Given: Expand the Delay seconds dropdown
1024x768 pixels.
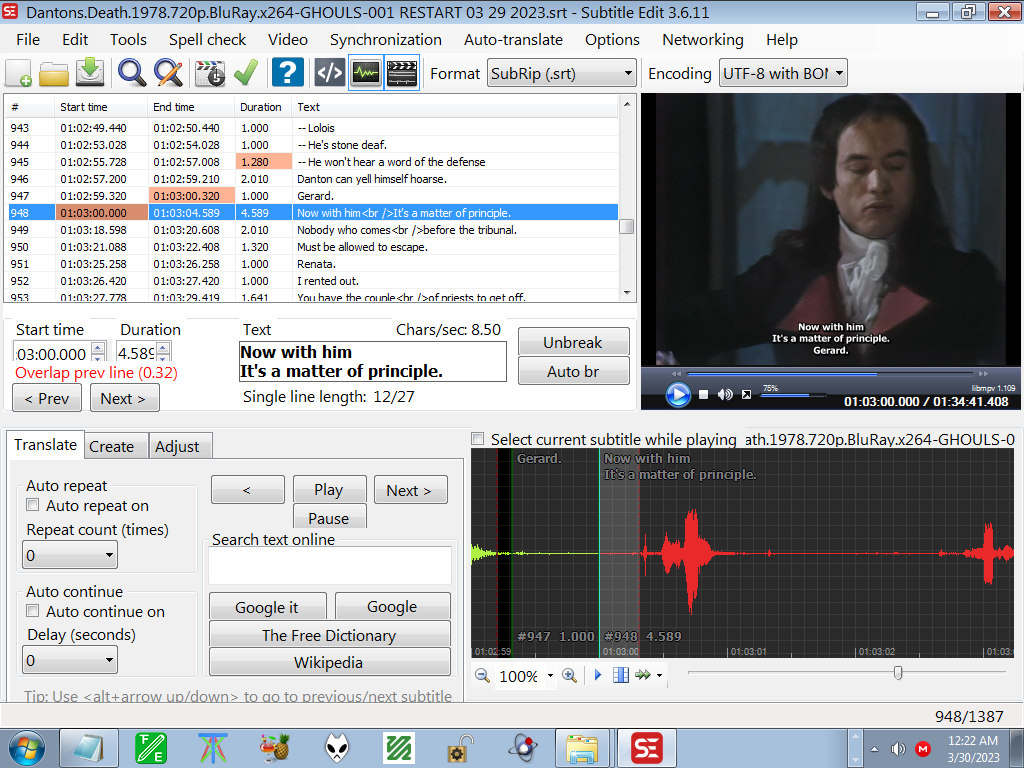Looking at the screenshot, I should 70,660.
